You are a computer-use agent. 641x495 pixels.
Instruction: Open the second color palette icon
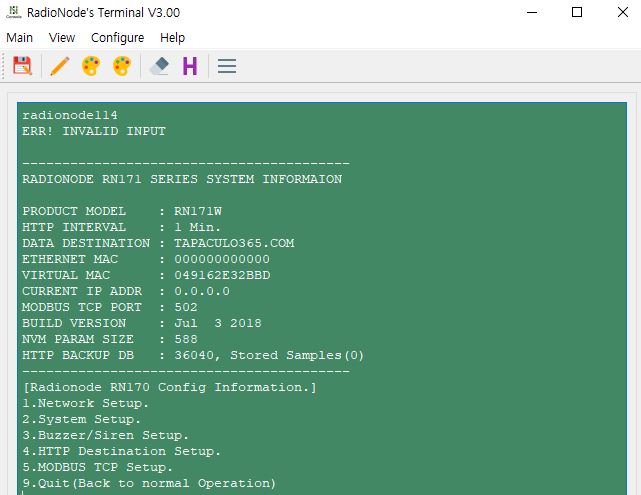[122, 66]
